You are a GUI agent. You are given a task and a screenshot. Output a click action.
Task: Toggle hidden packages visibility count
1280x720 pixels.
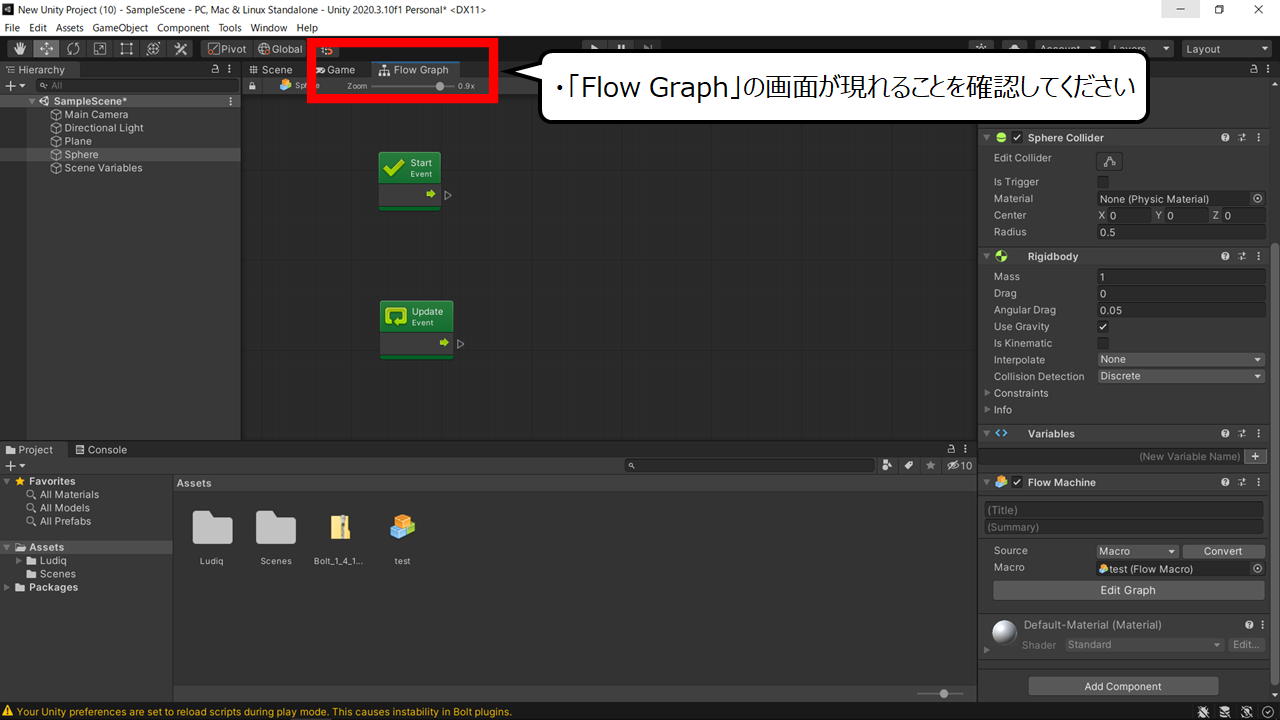click(x=959, y=465)
